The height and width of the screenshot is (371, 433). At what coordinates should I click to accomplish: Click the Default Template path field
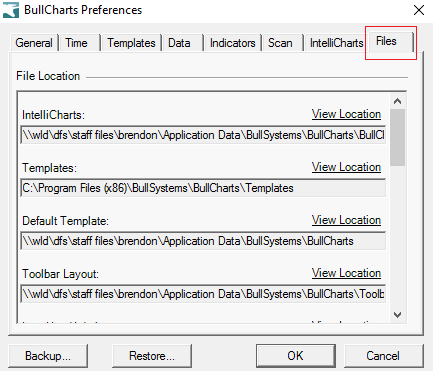click(203, 241)
